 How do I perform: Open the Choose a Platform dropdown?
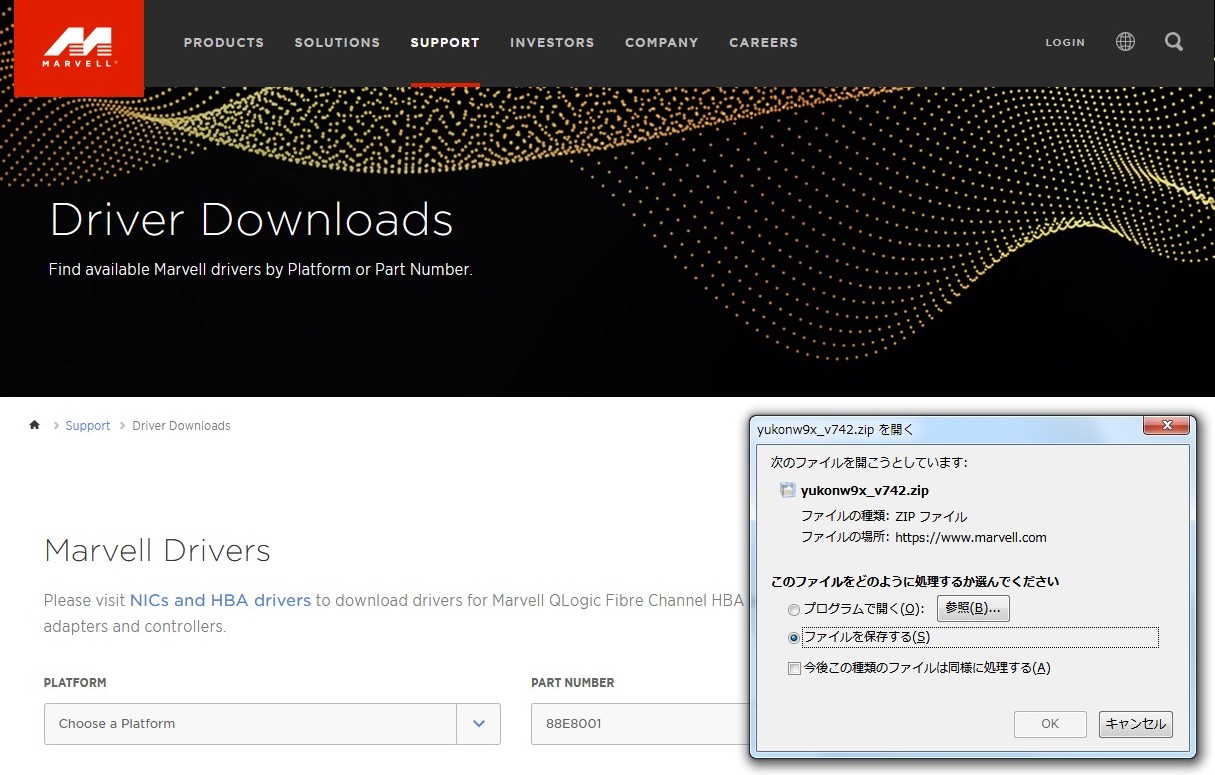pyautogui.click(x=272, y=724)
